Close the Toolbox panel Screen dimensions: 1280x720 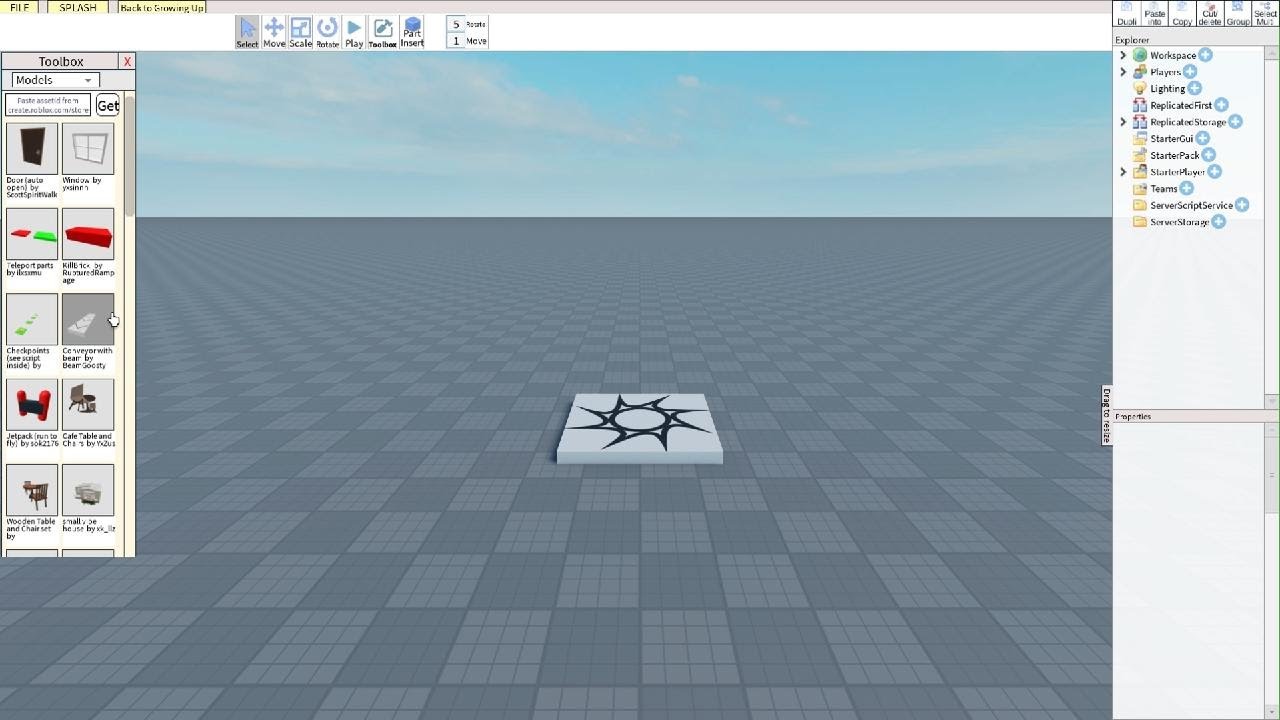click(127, 62)
